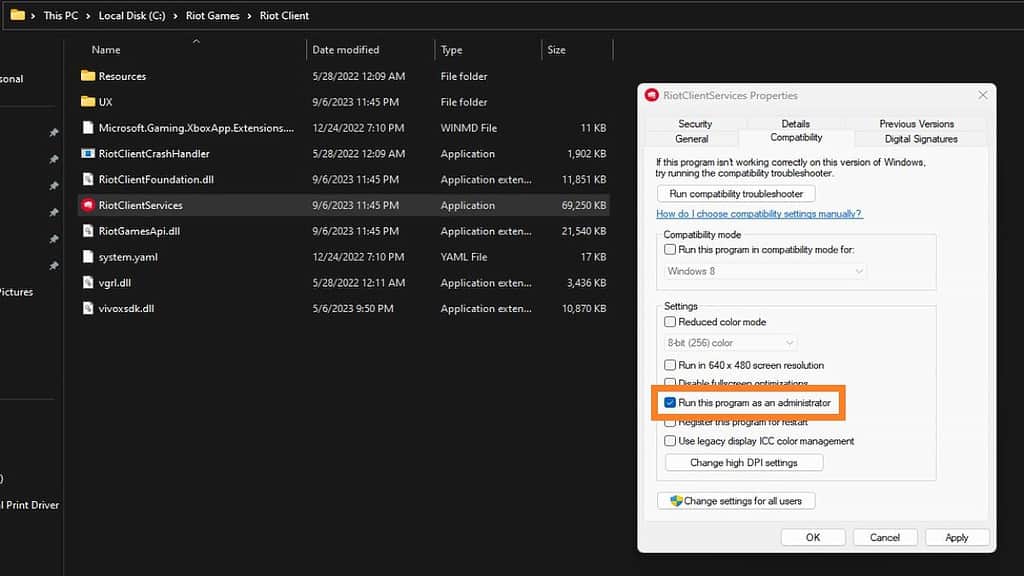Select vivoxsdk.dll file name
The image size is (1024, 576).
point(126,309)
